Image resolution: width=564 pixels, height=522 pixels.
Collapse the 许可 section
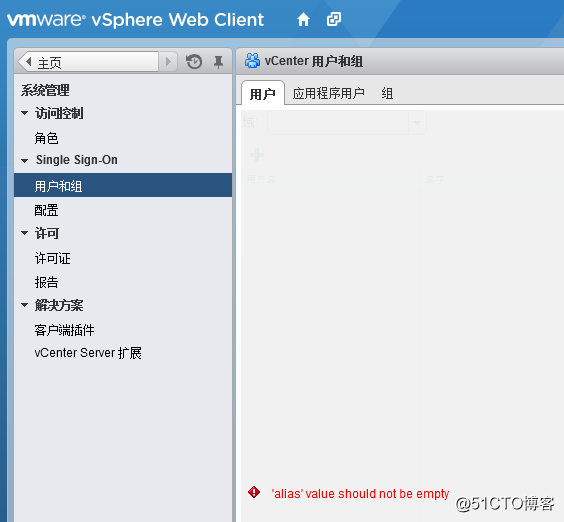point(24,233)
